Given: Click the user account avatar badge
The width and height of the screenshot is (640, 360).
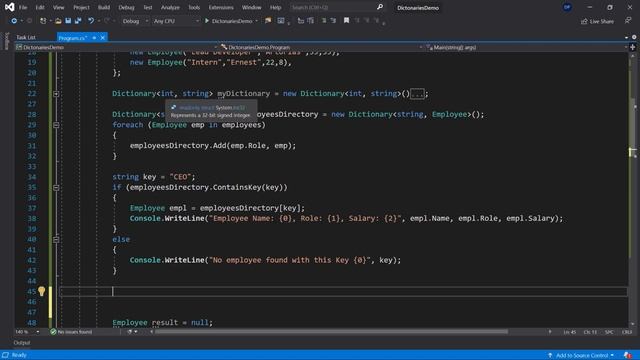Looking at the screenshot, I should click(x=567, y=7).
